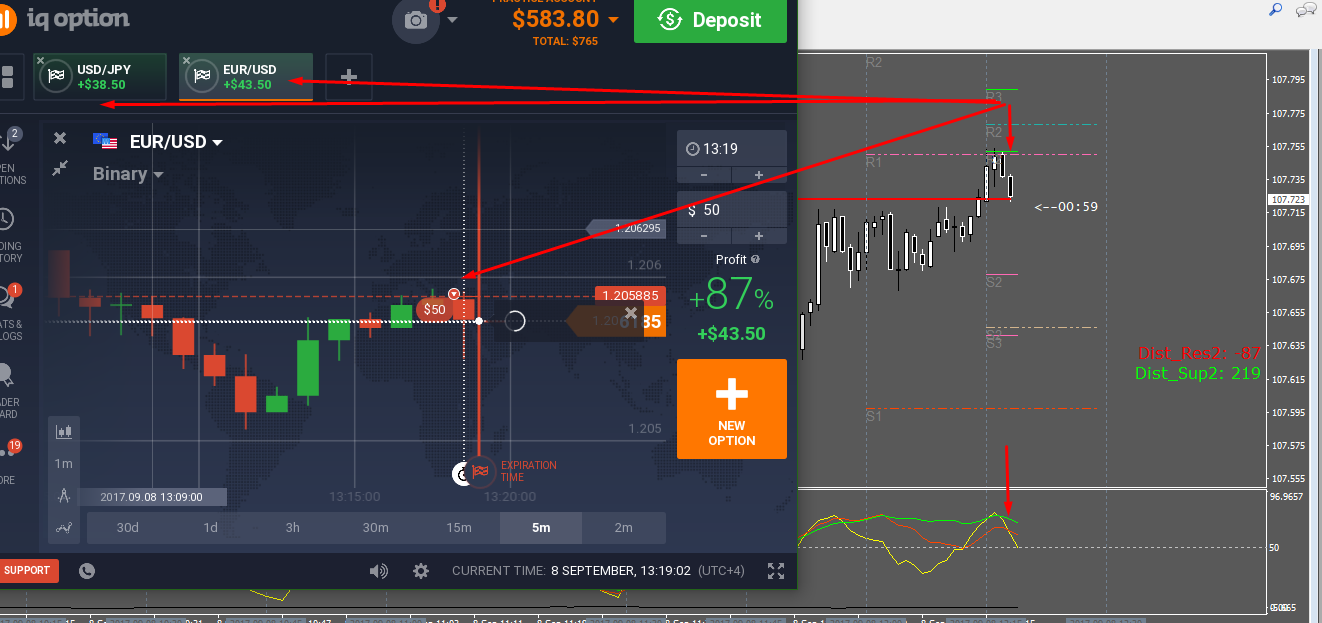Increase expiration time with plus
The width and height of the screenshot is (1322, 623).
759,175
